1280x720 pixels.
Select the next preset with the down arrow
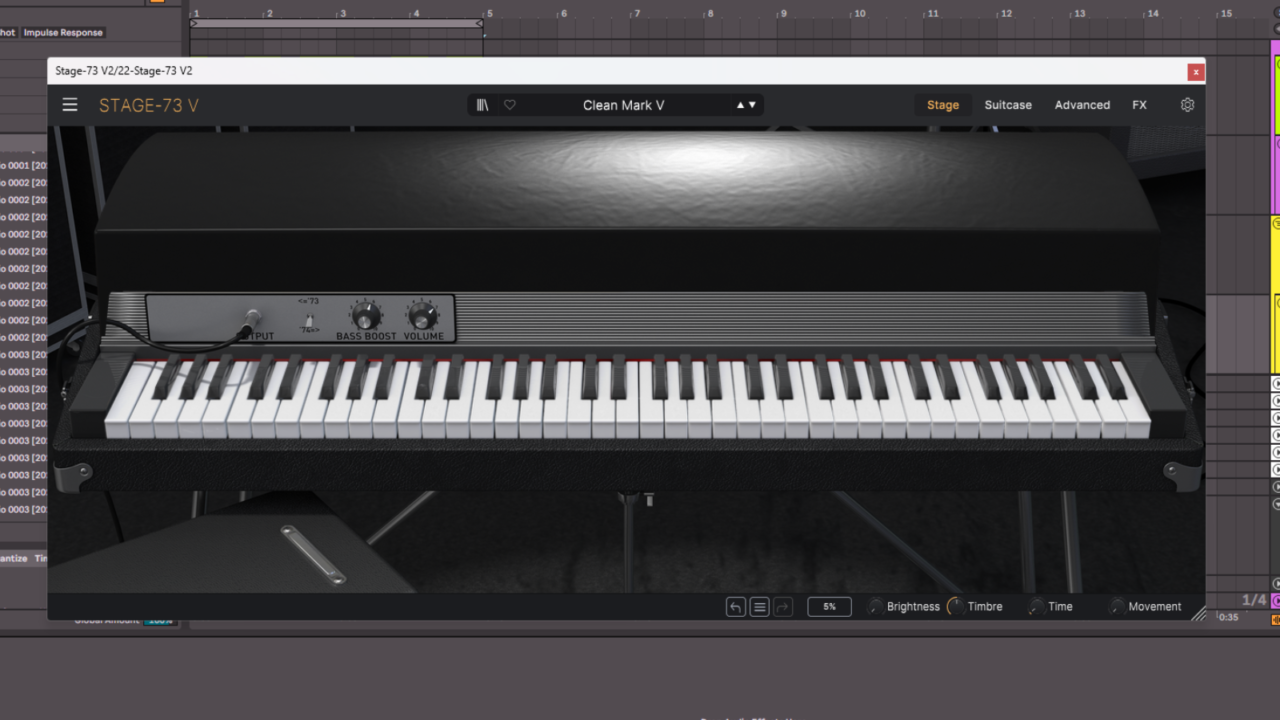(x=752, y=105)
